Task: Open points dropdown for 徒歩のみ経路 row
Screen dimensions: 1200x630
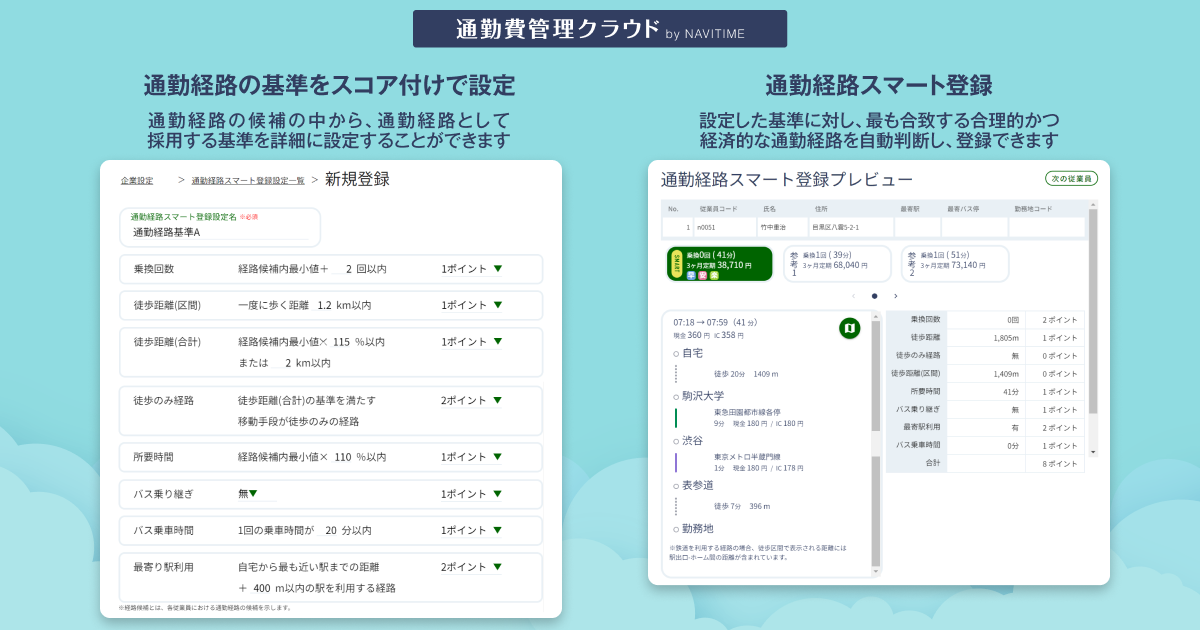Action: tap(472, 400)
